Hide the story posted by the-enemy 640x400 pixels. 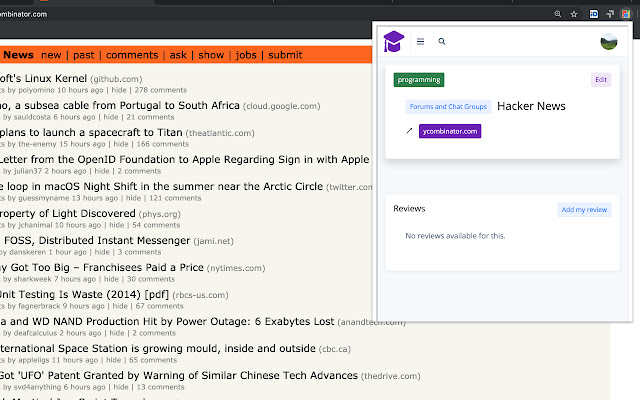click(x=121, y=144)
